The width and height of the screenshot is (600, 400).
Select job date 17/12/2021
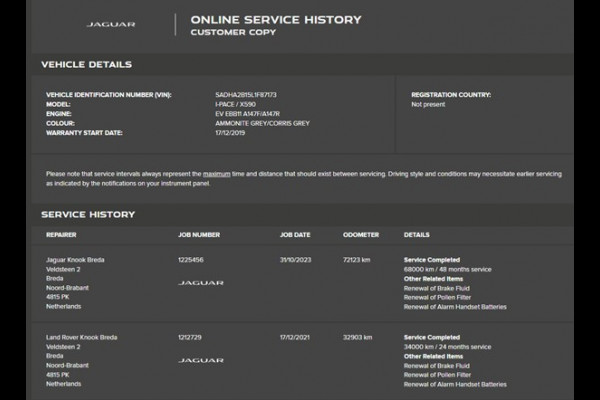click(295, 337)
